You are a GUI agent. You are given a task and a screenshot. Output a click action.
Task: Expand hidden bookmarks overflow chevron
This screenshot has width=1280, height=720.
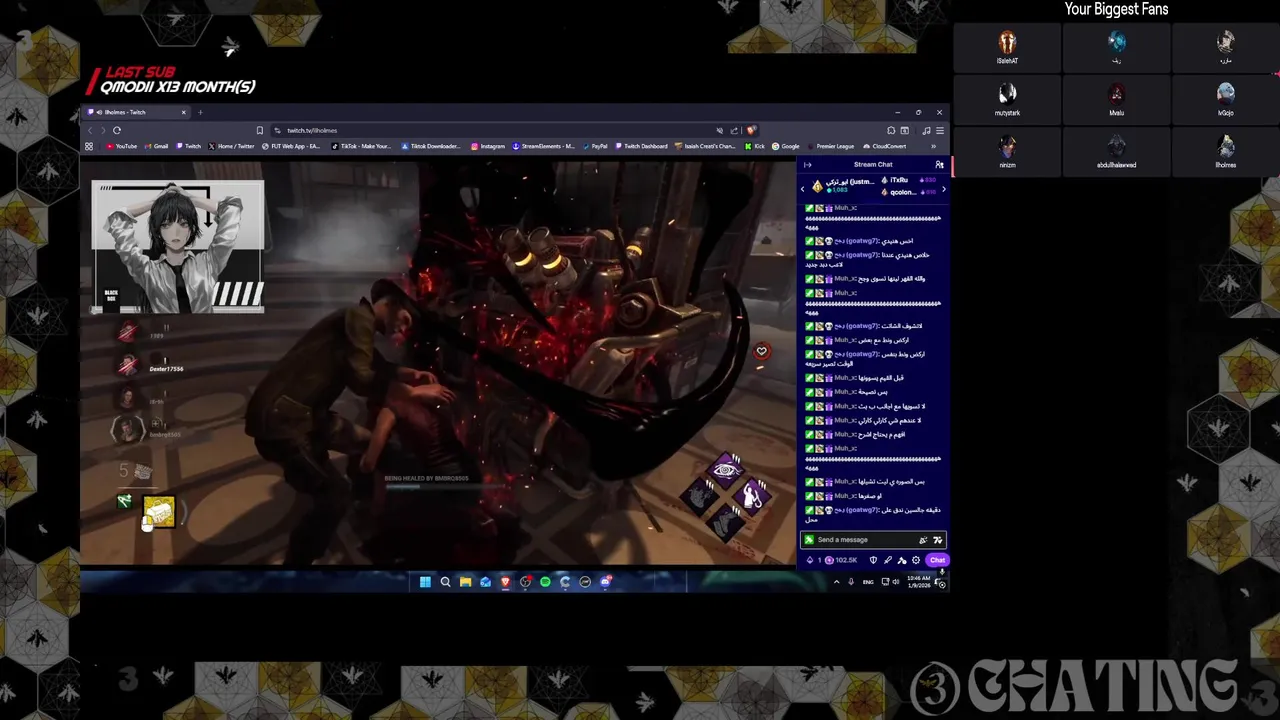click(x=933, y=146)
